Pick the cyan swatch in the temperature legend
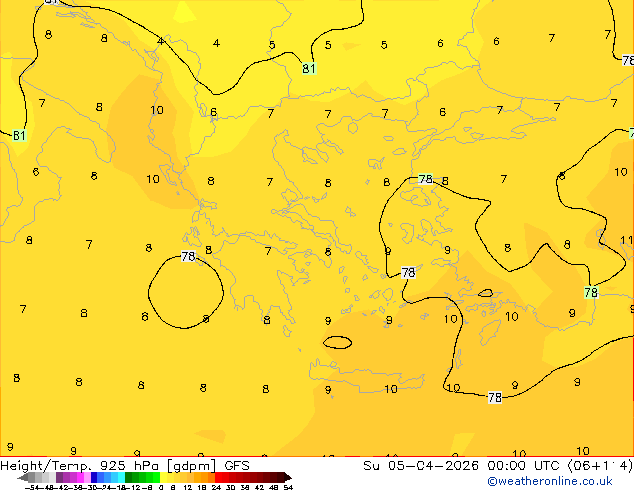 121,477
